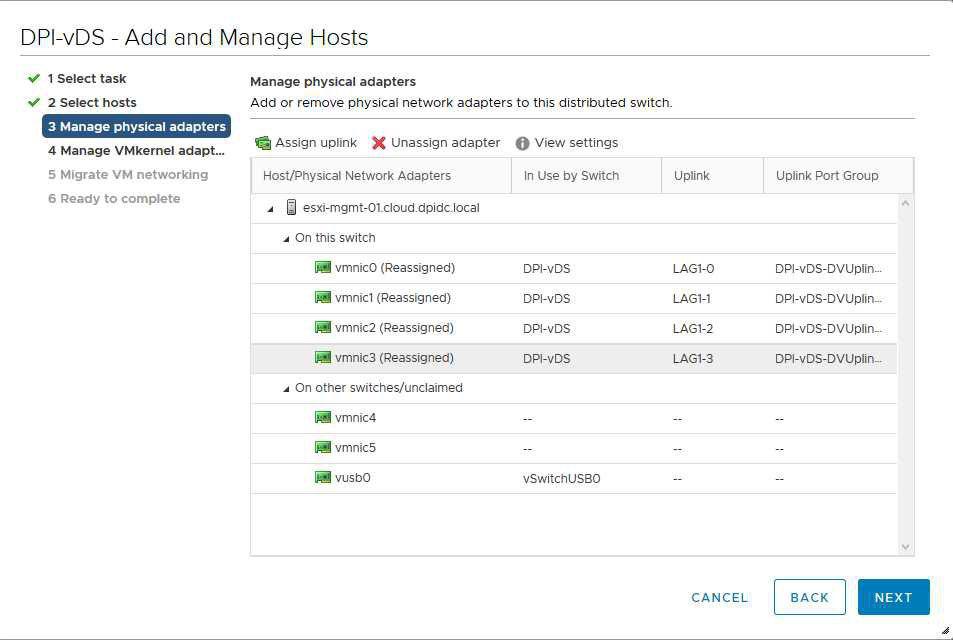Click the View settings info icon
953x640 pixels.
522,143
